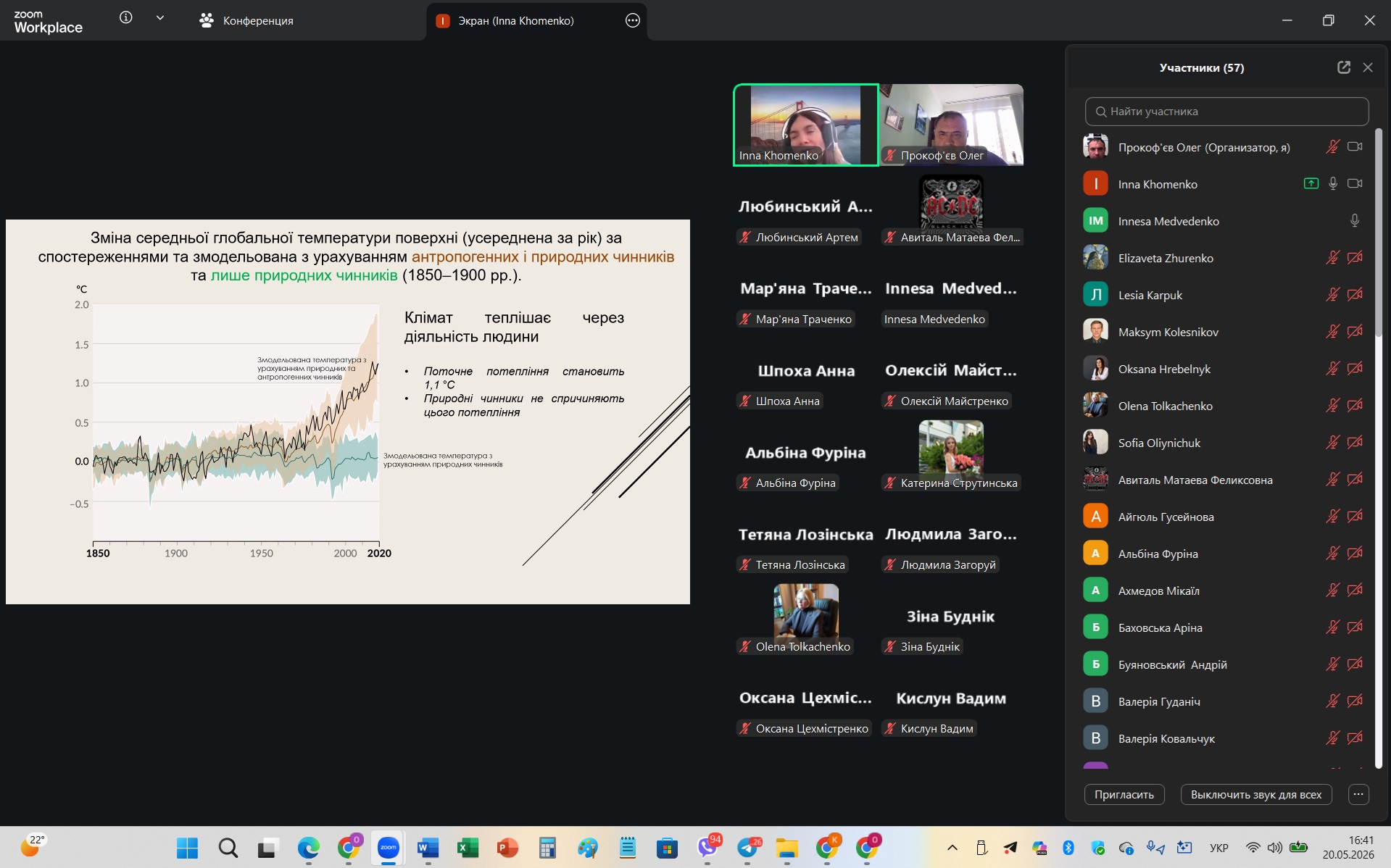Focus the Найти участника search field

point(1226,112)
